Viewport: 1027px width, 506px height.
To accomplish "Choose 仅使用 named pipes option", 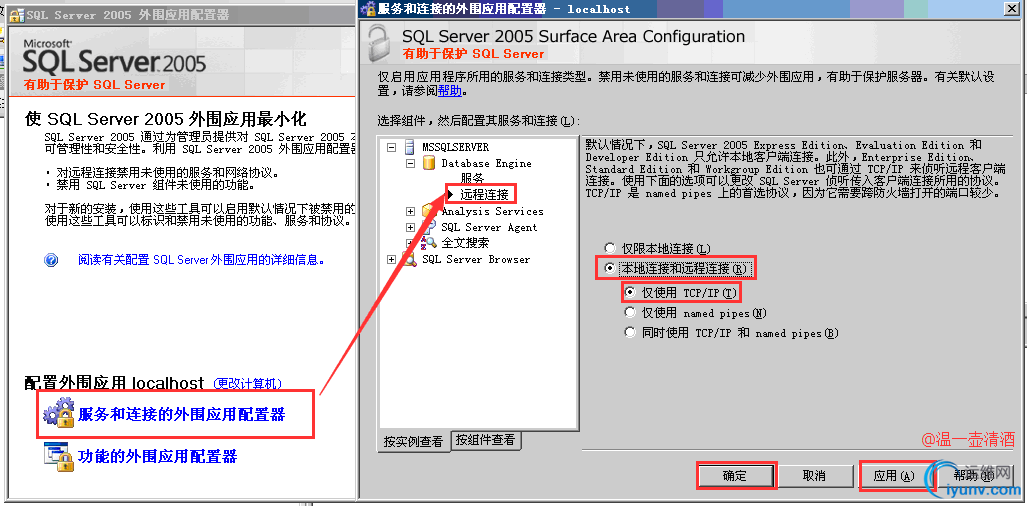I will tap(630, 312).
